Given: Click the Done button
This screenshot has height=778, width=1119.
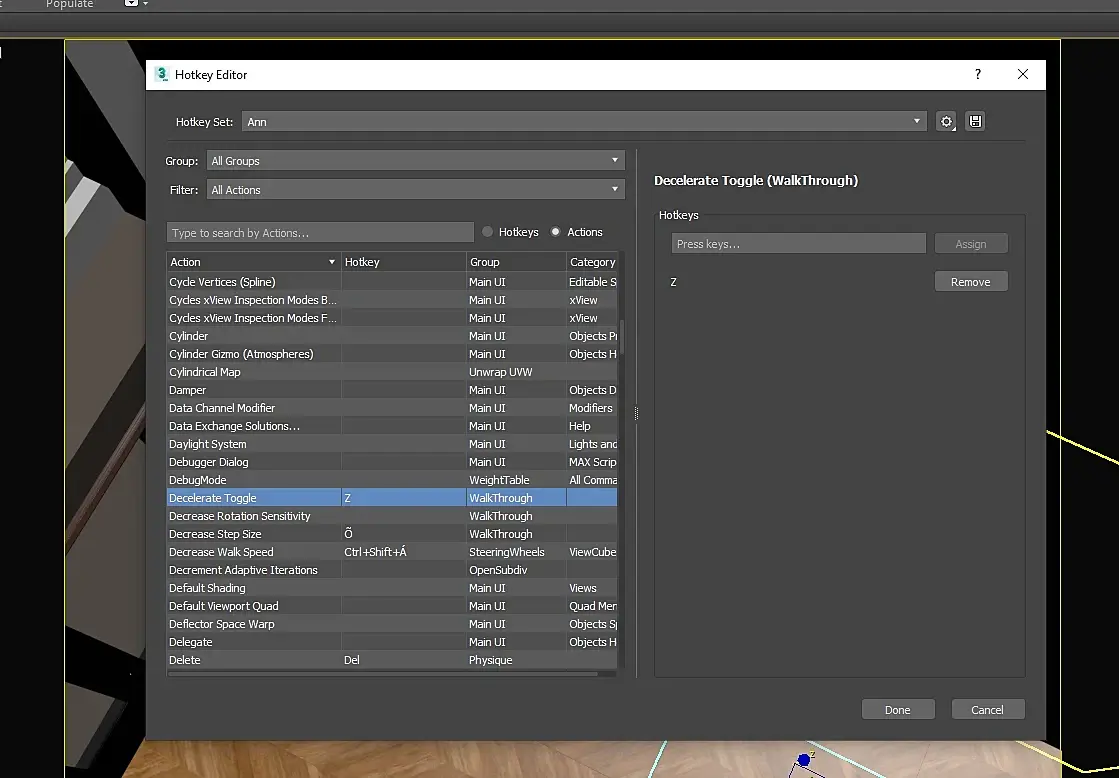Looking at the screenshot, I should pos(897,710).
